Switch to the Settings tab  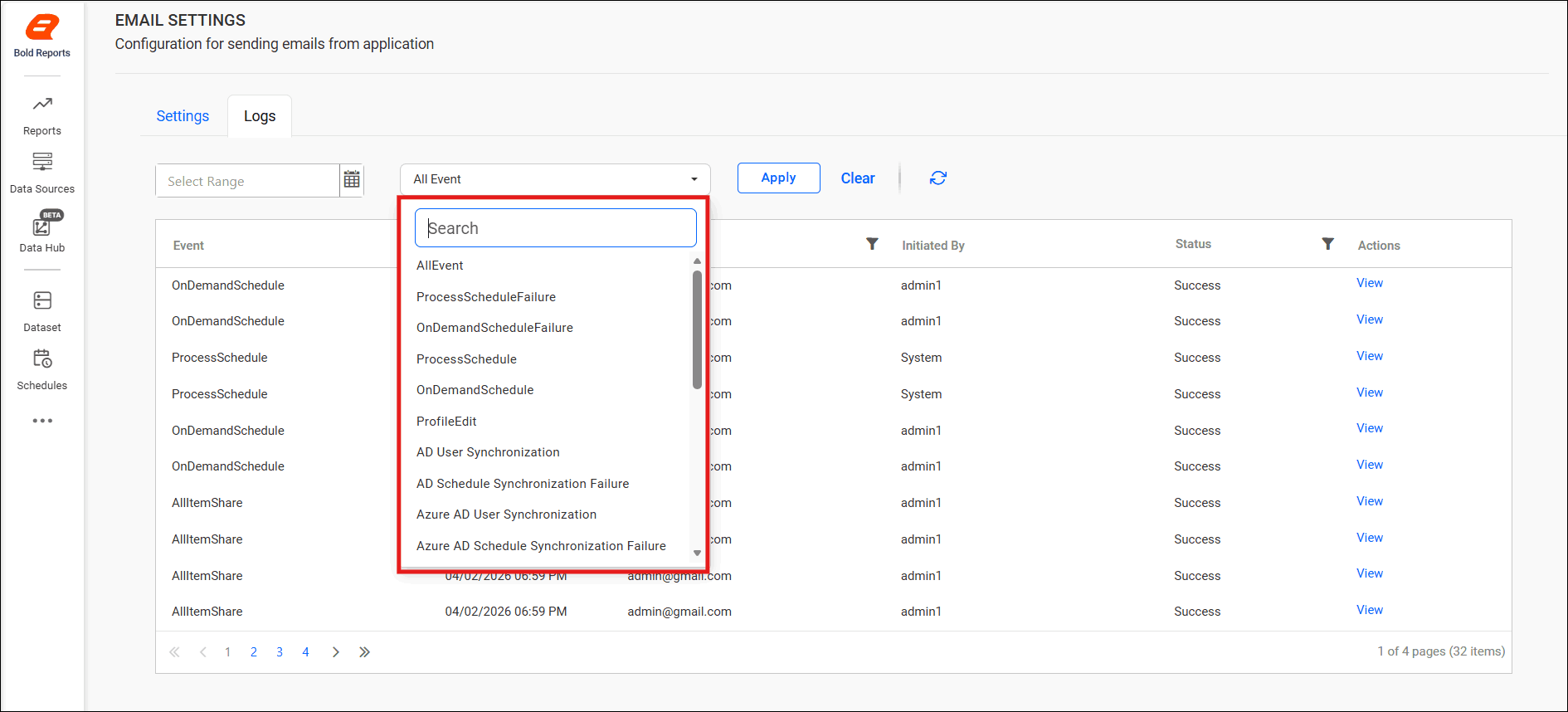183,116
